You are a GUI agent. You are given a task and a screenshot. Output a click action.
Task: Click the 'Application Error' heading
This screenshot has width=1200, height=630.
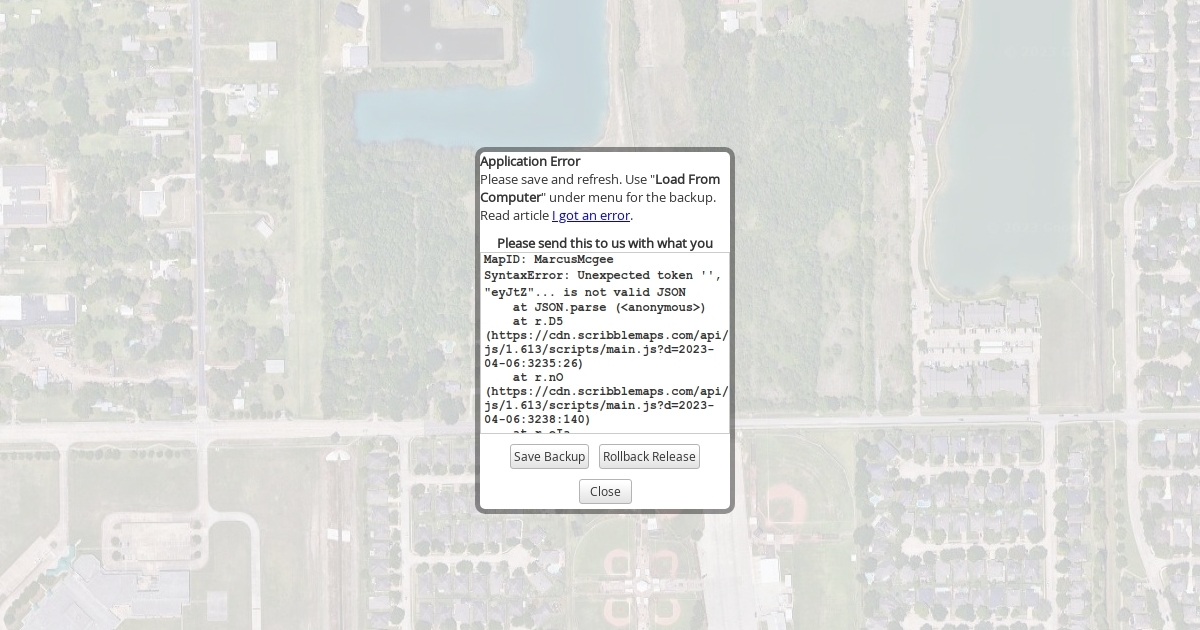pos(530,161)
